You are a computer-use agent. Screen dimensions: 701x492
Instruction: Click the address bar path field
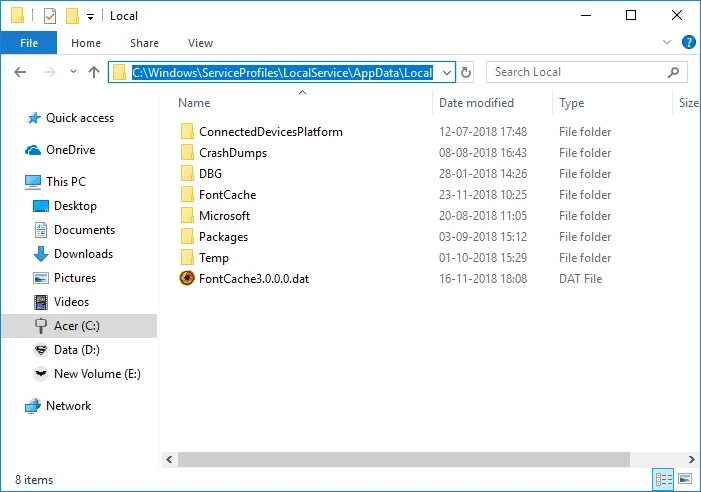[282, 72]
